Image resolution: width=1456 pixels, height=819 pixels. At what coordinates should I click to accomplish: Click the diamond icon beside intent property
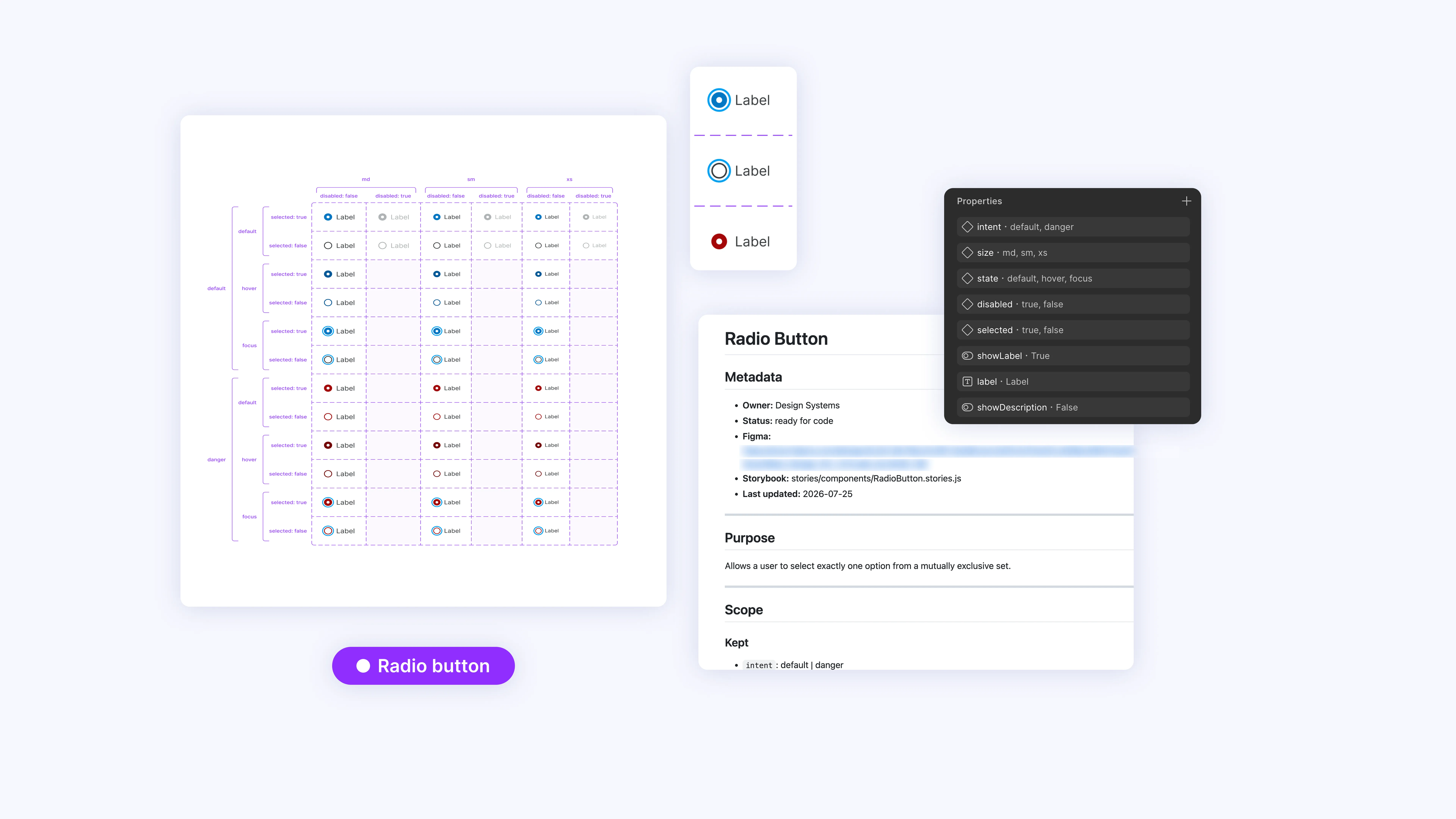967,227
